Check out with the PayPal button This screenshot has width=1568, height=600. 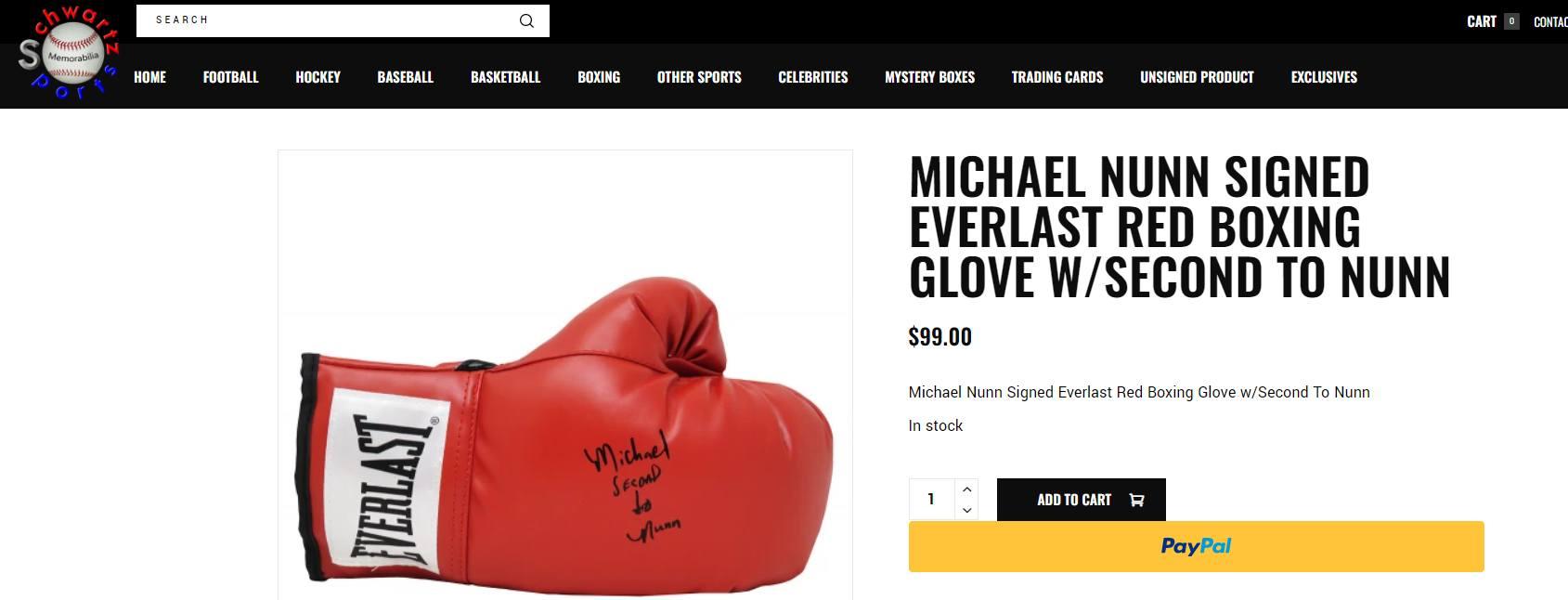(1196, 546)
